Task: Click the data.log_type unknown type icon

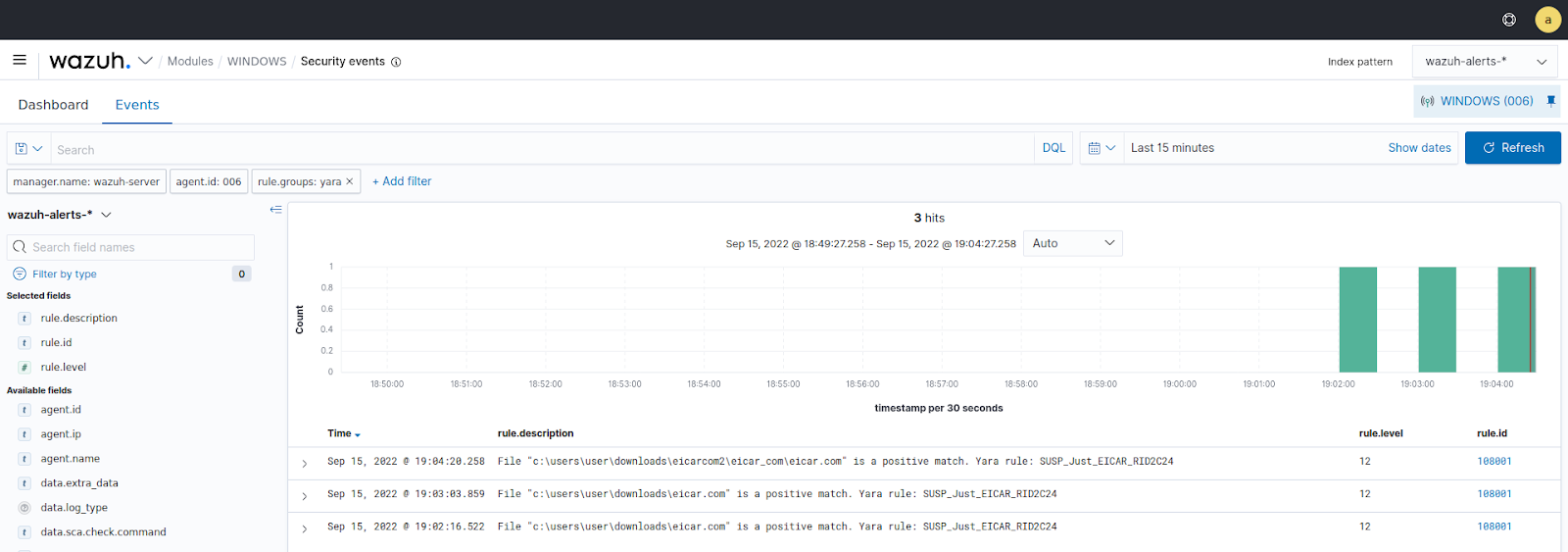Action: [x=24, y=508]
